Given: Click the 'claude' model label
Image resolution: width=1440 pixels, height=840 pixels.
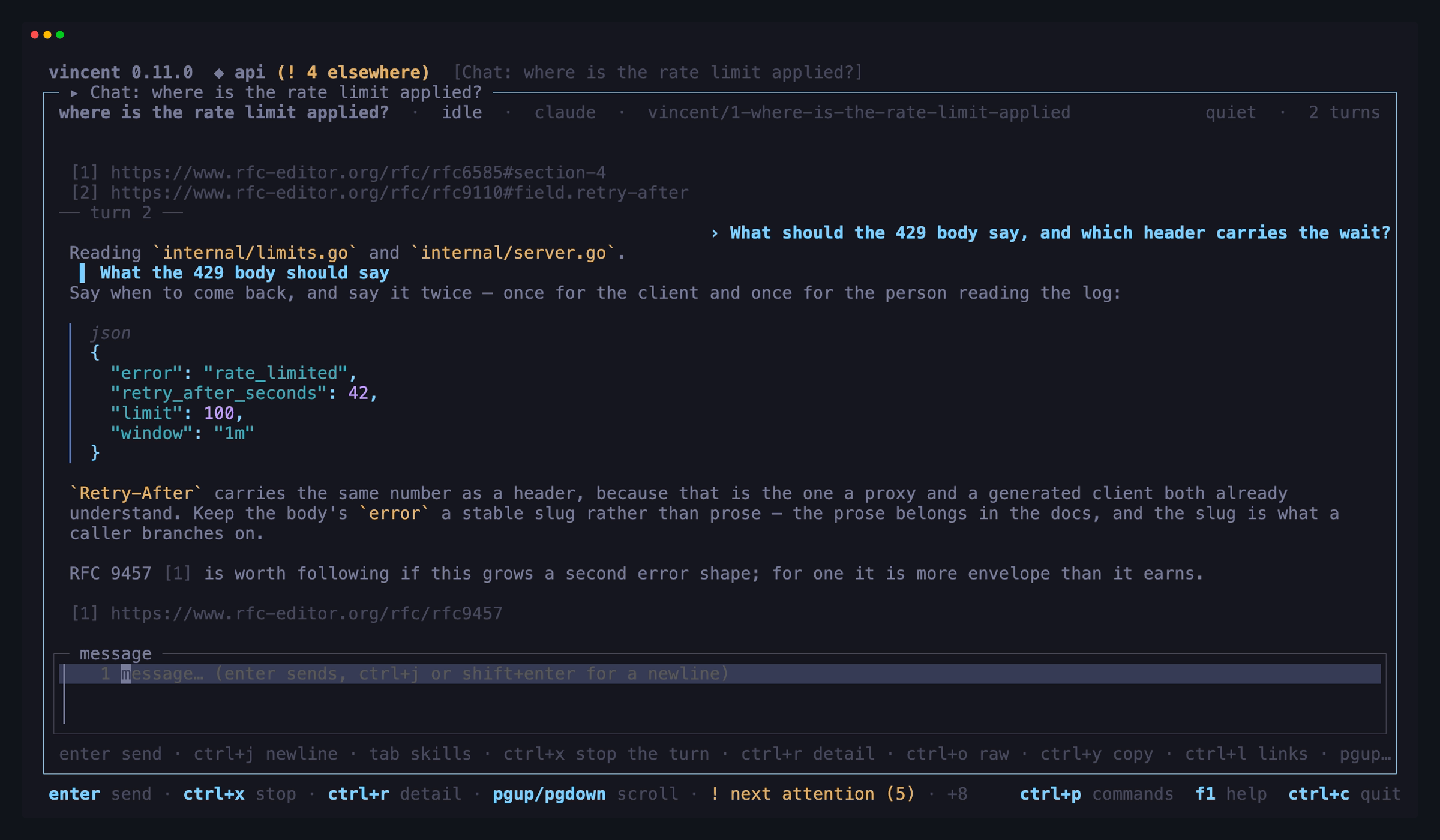Looking at the screenshot, I should click(565, 113).
